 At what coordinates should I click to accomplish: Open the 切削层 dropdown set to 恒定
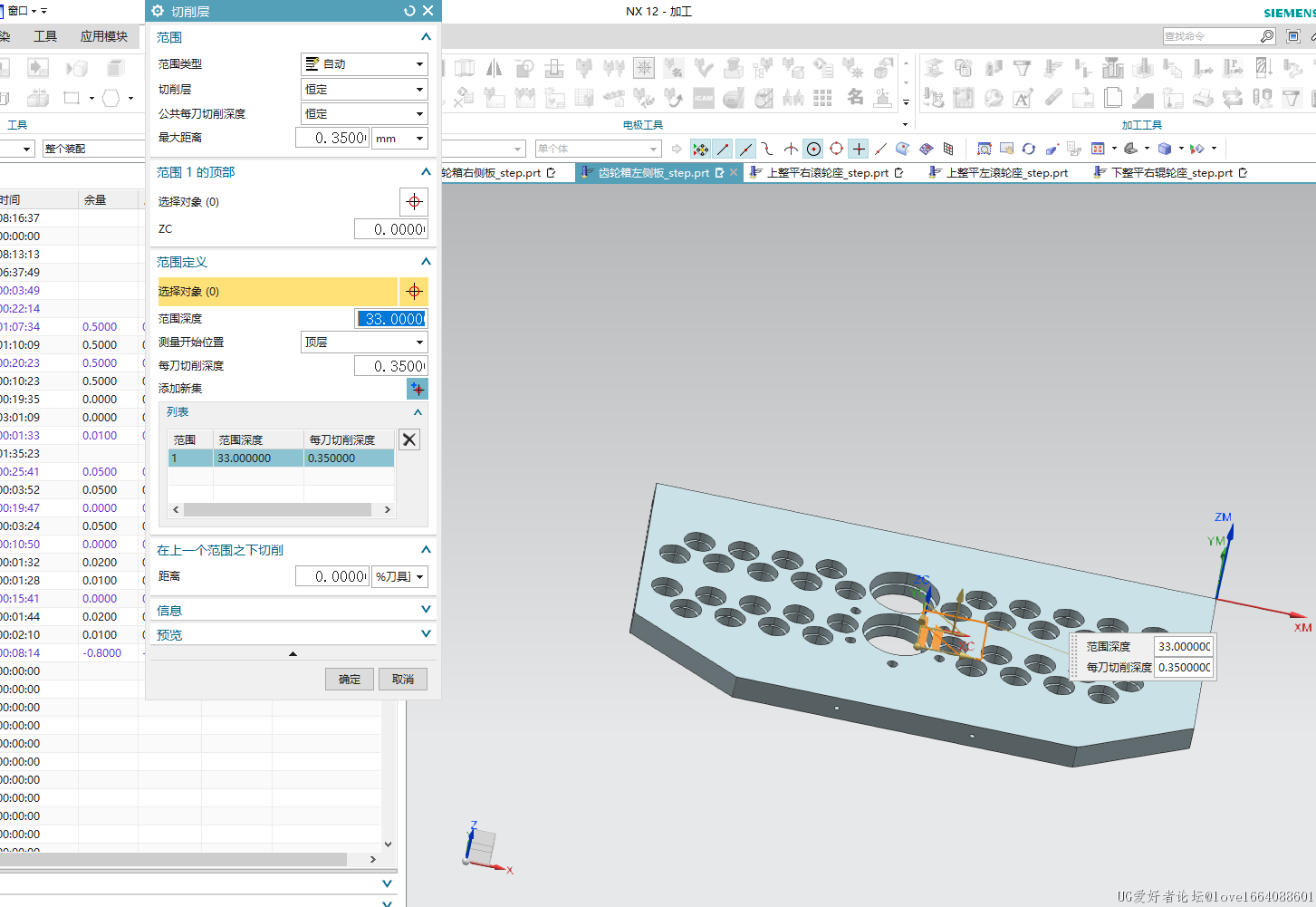tap(364, 90)
